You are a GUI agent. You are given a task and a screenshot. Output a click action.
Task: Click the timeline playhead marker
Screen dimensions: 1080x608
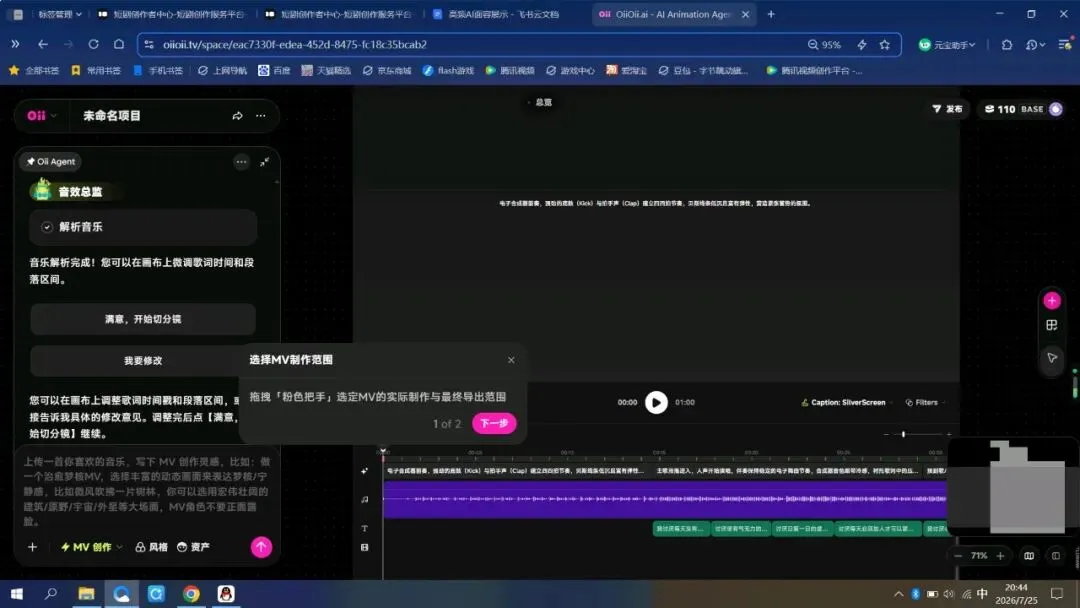click(383, 452)
